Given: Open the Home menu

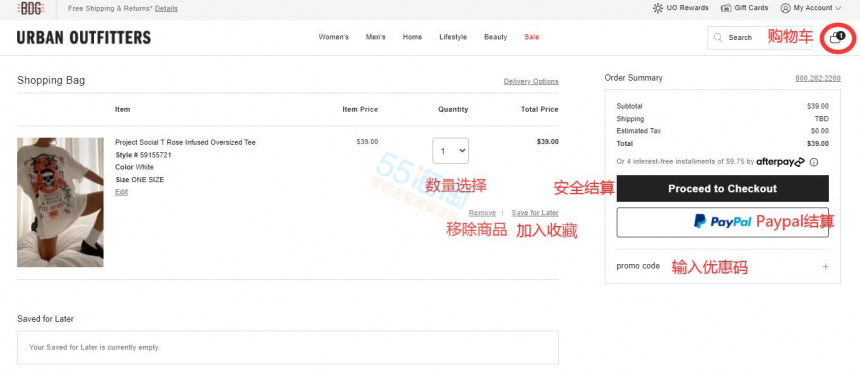Looking at the screenshot, I should tap(412, 37).
